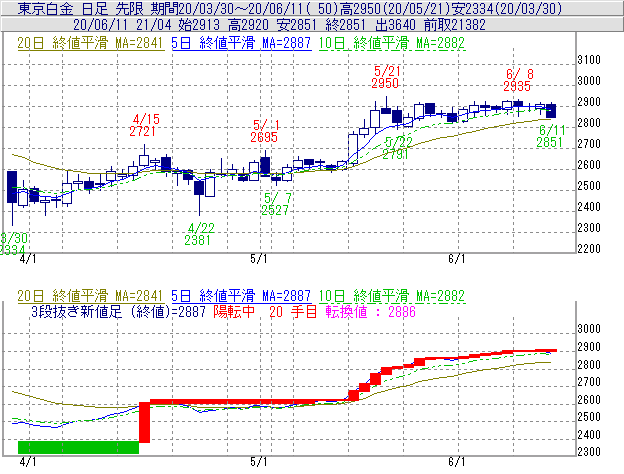Viewport: 624px width, 474px height.
Task: Click 10日 終値平滑 MA=2882 legend in 新値足 chart
Action: coord(392,296)
